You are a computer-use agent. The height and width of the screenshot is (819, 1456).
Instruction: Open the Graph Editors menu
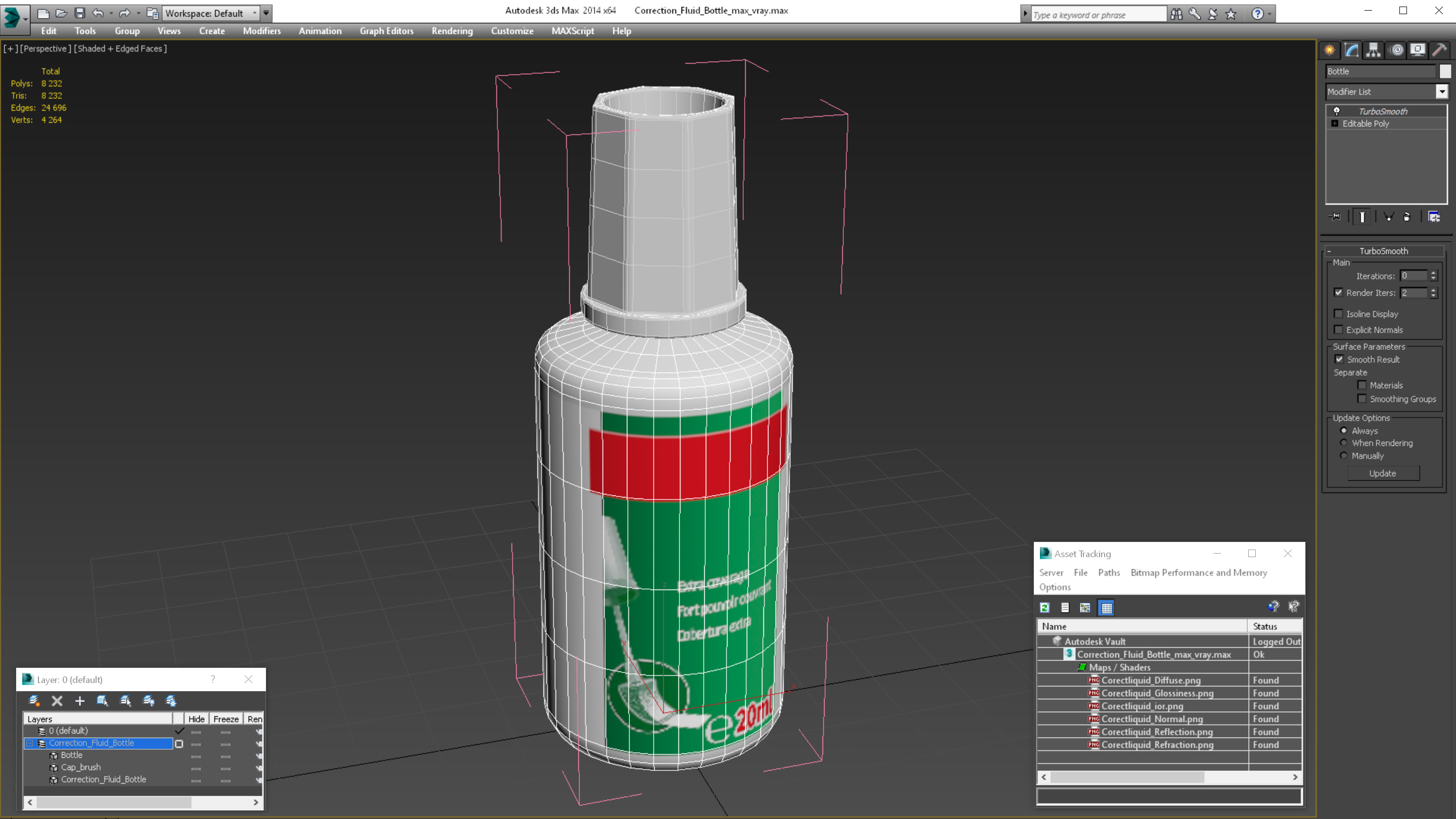(x=387, y=31)
